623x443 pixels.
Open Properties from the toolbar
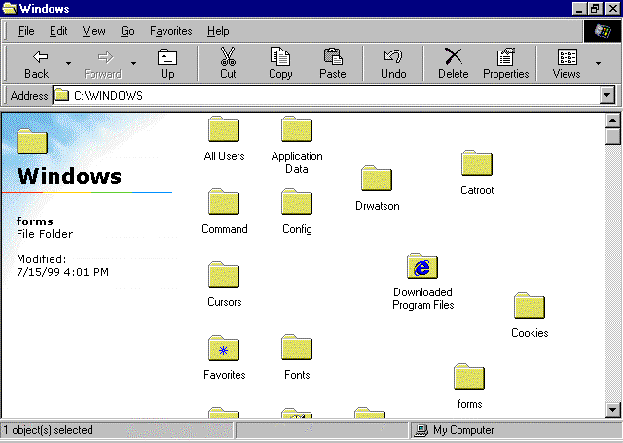(x=506, y=63)
